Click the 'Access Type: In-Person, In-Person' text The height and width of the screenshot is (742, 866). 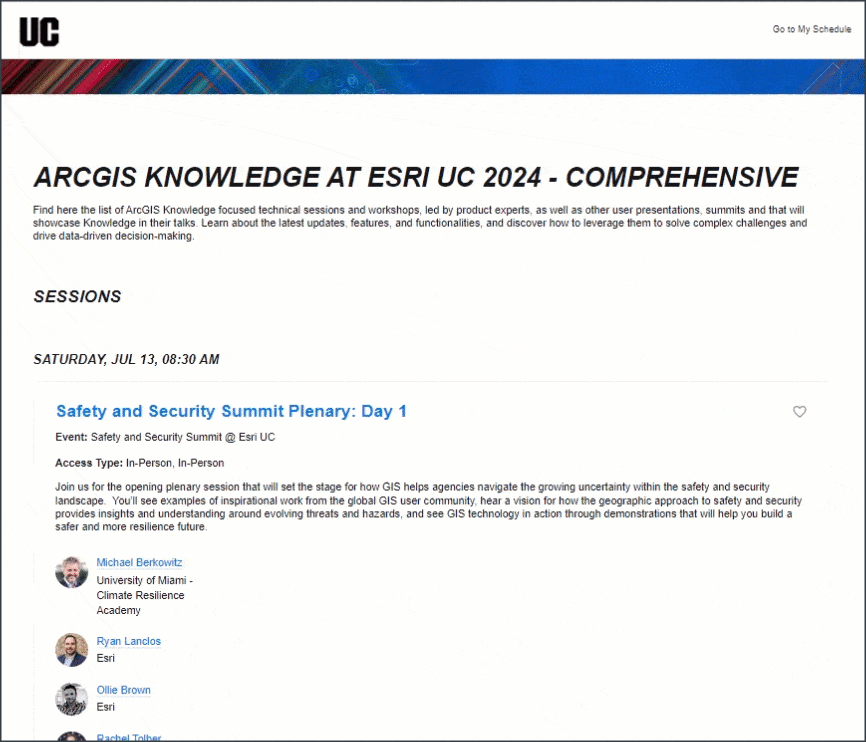[x=140, y=463]
